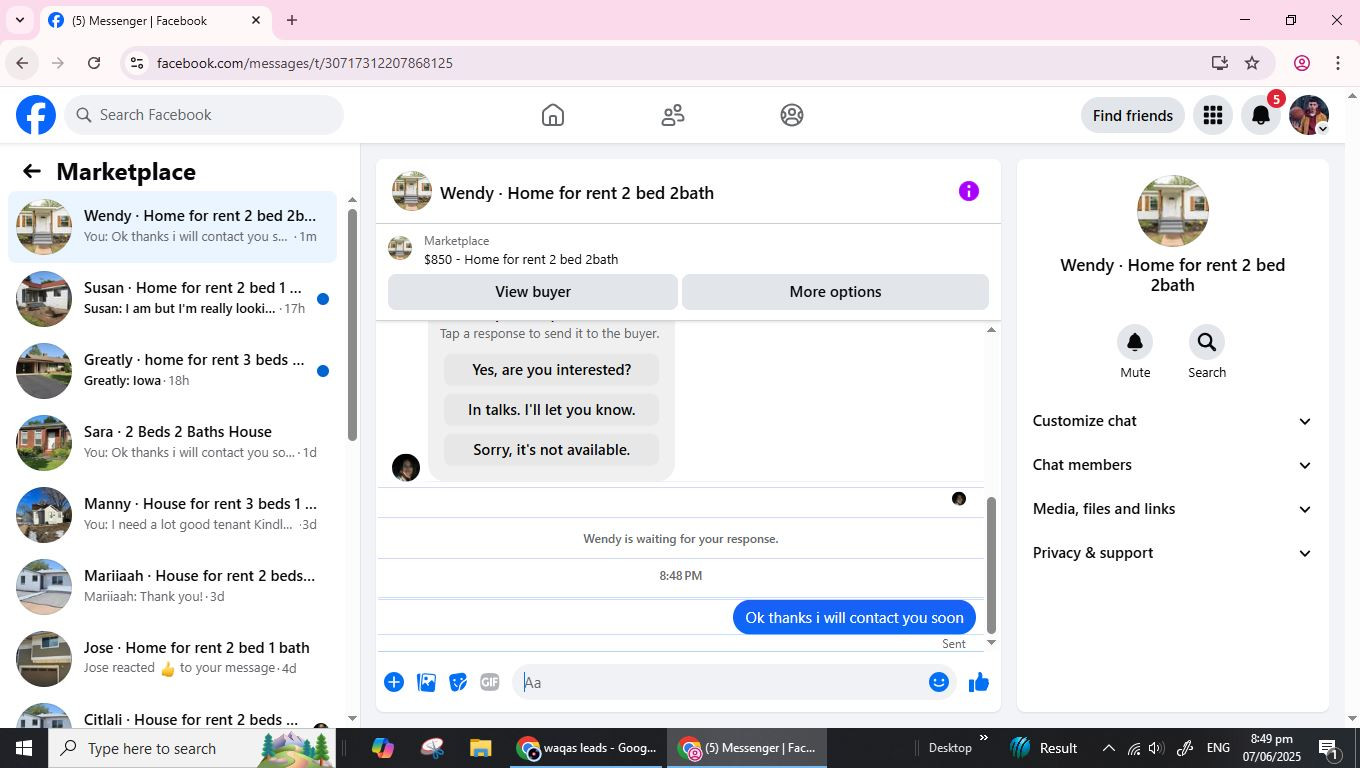Send 'Sorry, it's not available.' reply
The image size is (1360, 768).
pyautogui.click(x=551, y=450)
